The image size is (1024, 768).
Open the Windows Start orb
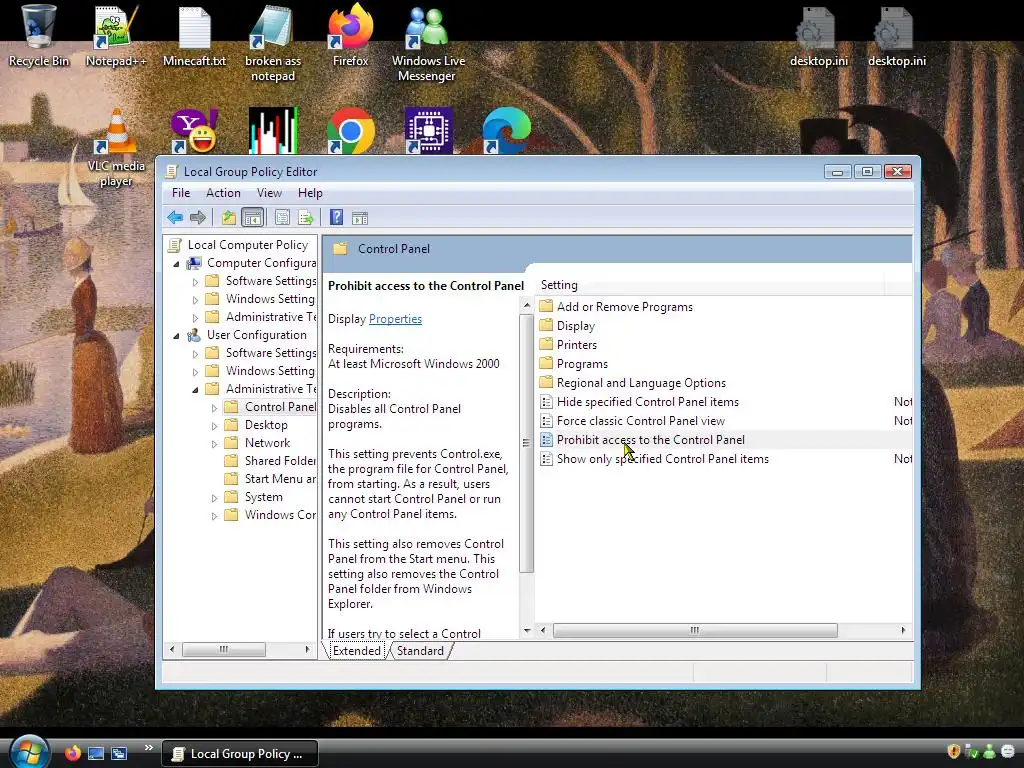(30, 751)
